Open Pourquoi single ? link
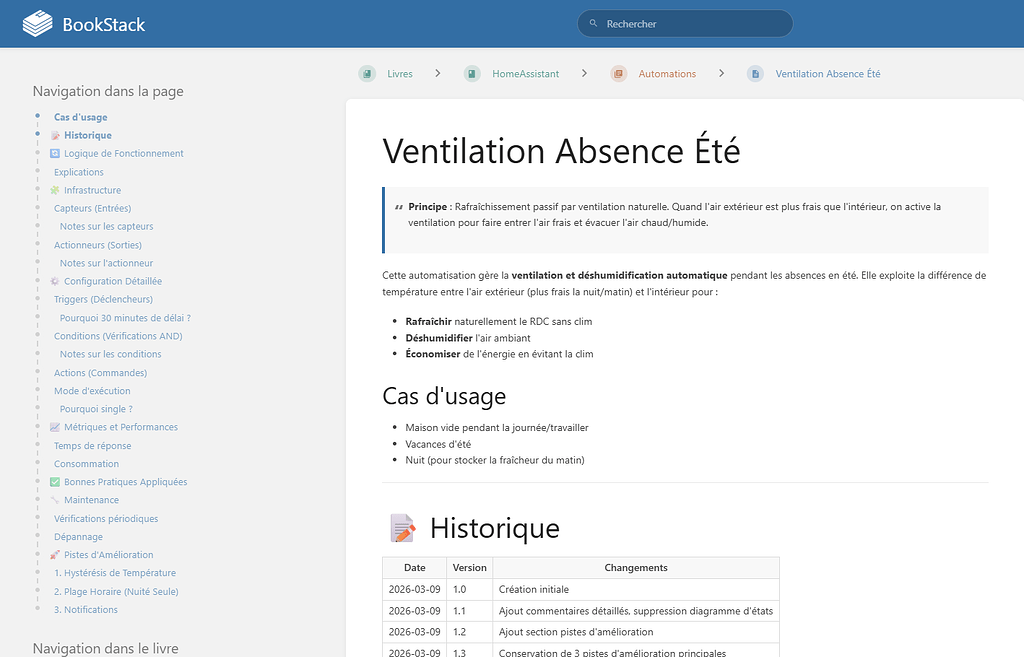Image resolution: width=1024 pixels, height=657 pixels. (96, 409)
